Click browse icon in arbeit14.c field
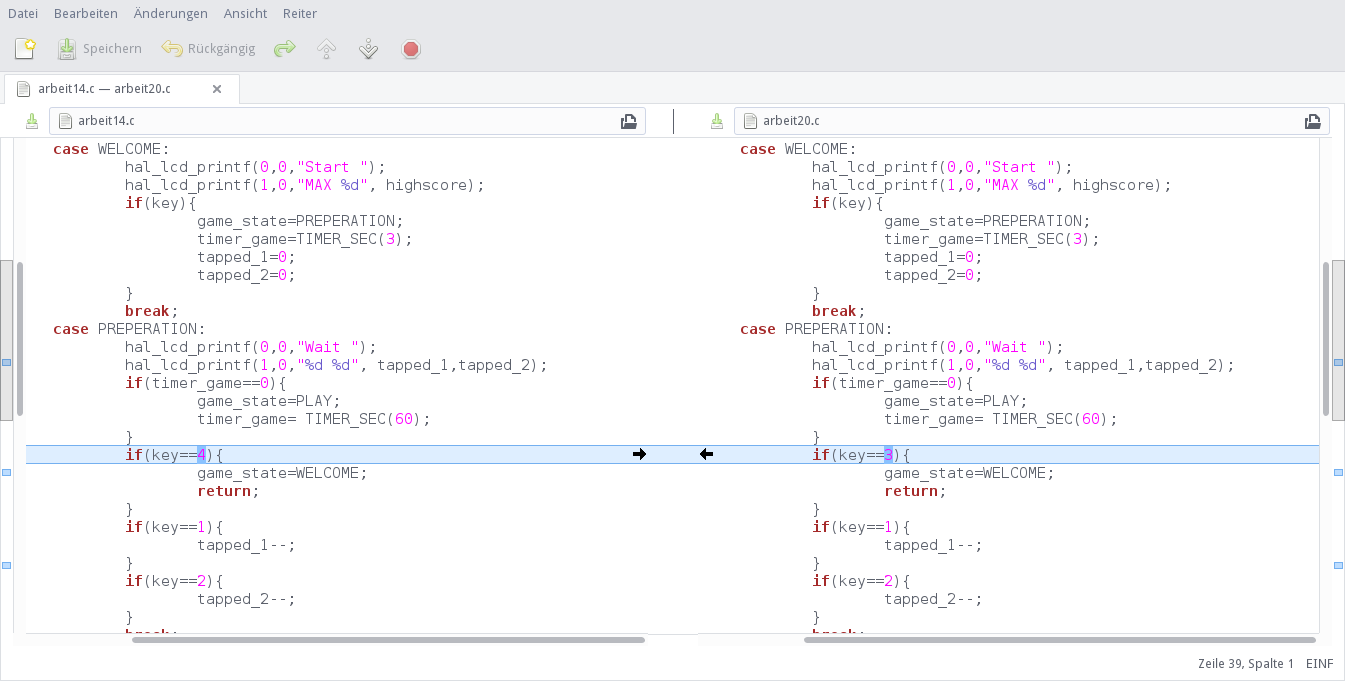Viewport: 1345px width, 681px height. tap(628, 121)
